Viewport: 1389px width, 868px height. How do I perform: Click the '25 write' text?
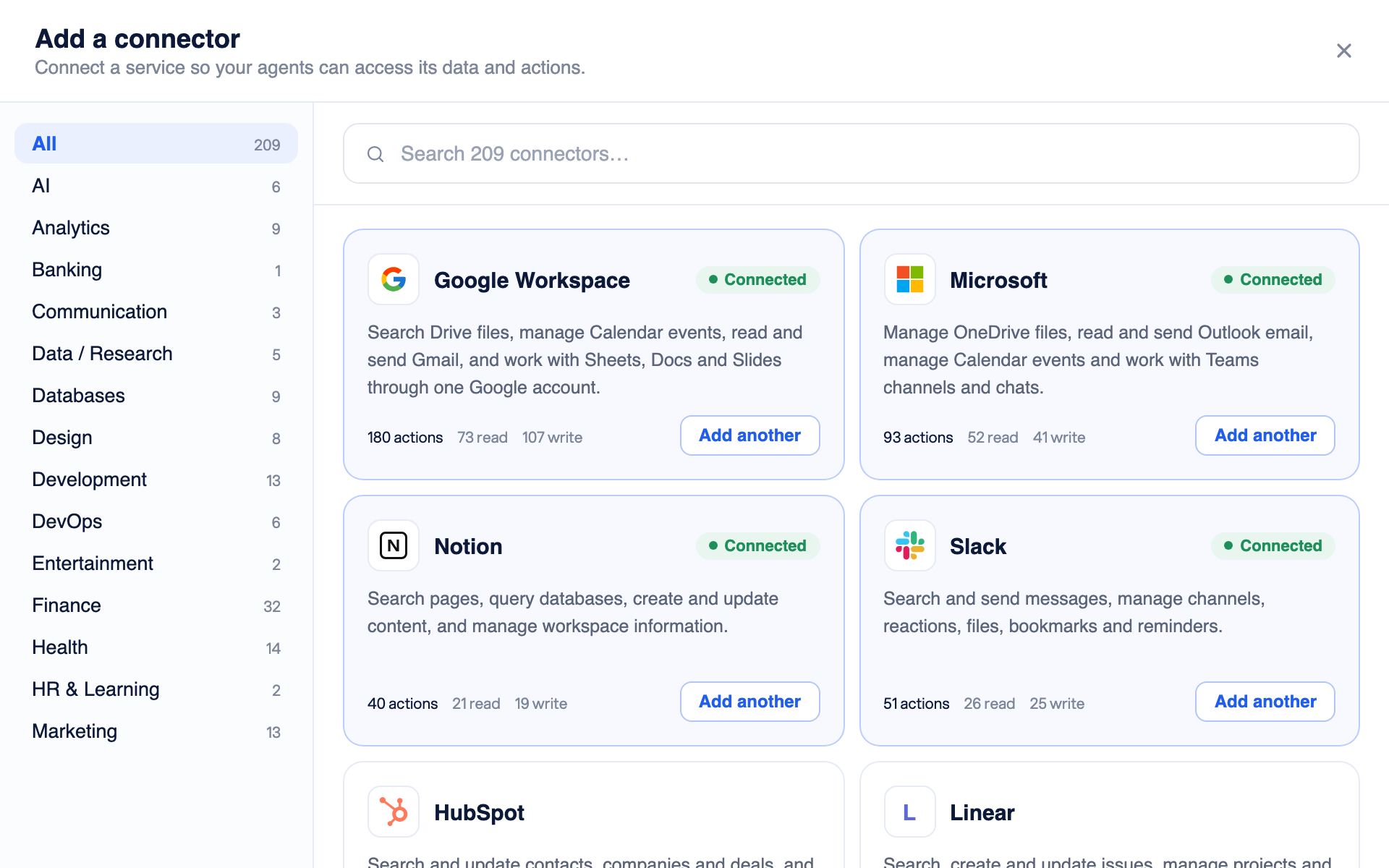coord(1057,704)
